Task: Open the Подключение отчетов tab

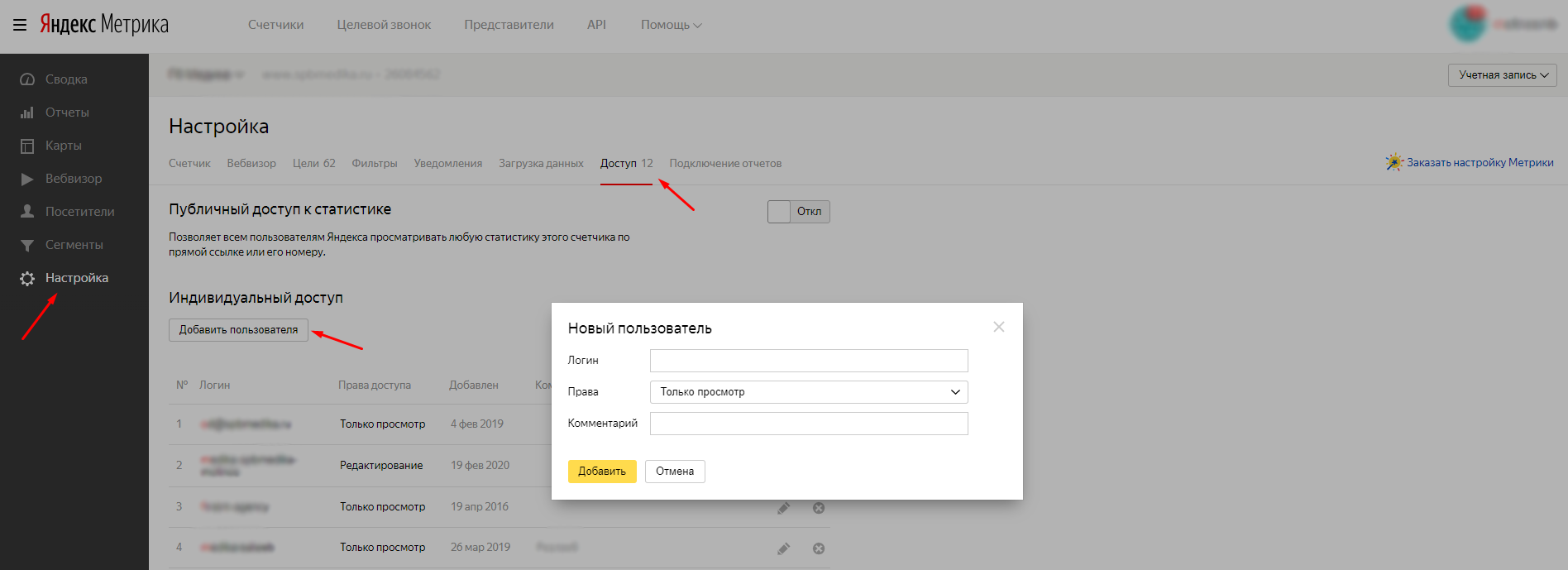Action: tap(725, 164)
